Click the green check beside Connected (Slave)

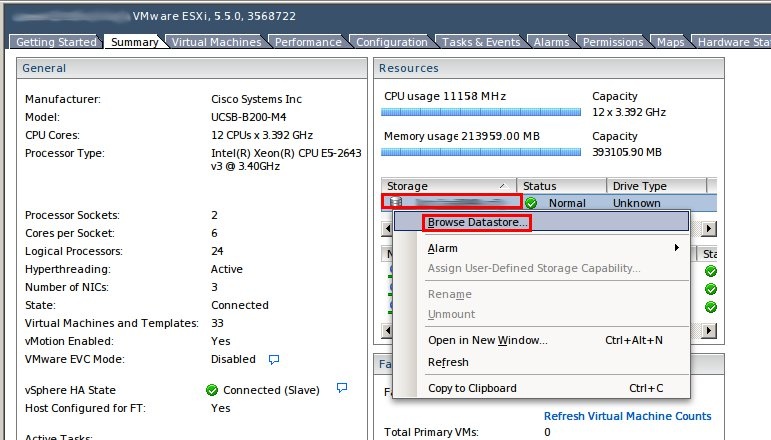tap(211, 390)
